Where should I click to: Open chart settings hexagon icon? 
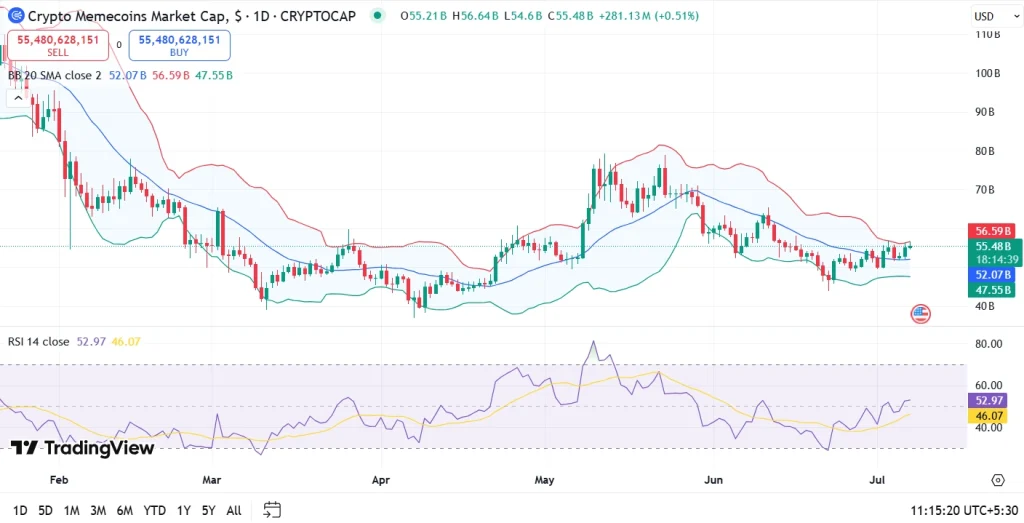tap(998, 480)
